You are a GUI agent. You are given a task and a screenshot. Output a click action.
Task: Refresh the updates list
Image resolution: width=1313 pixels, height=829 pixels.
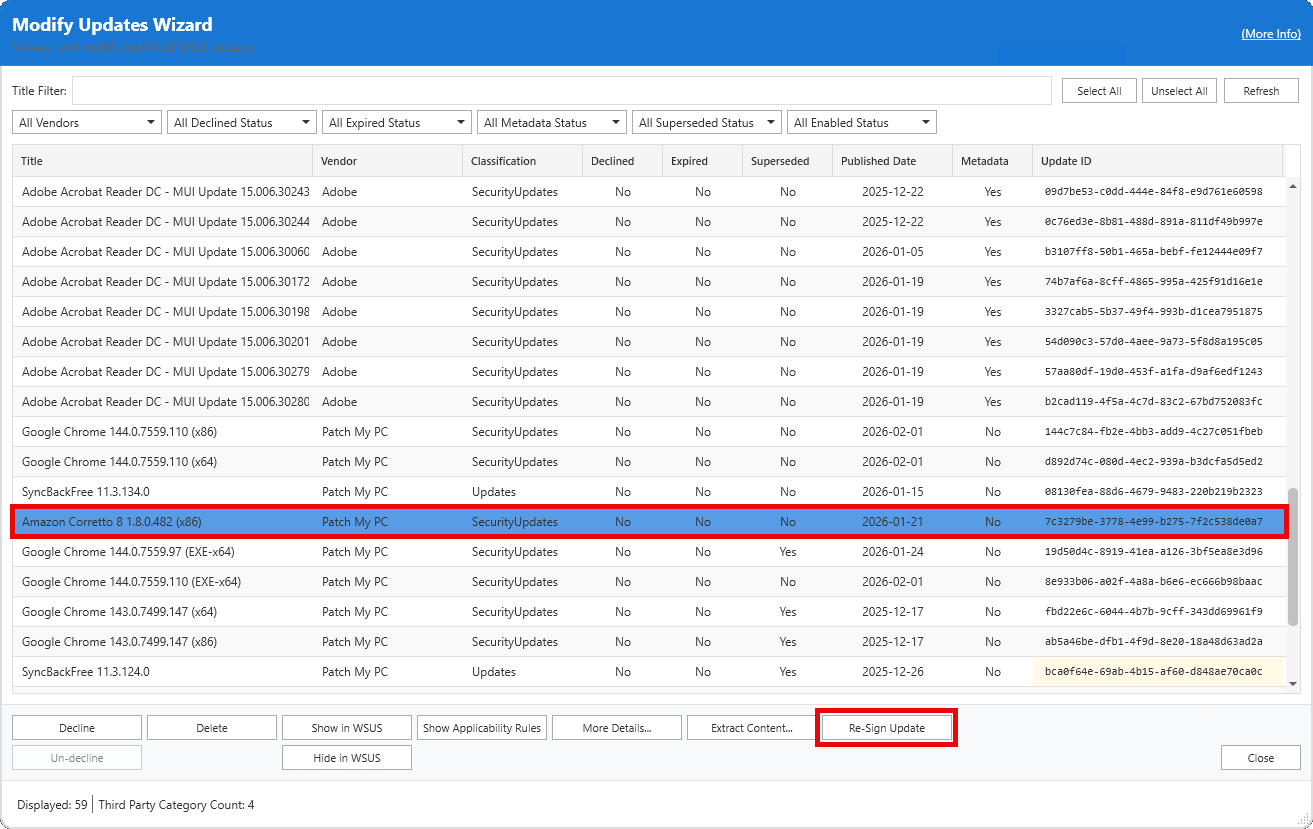tap(1261, 91)
